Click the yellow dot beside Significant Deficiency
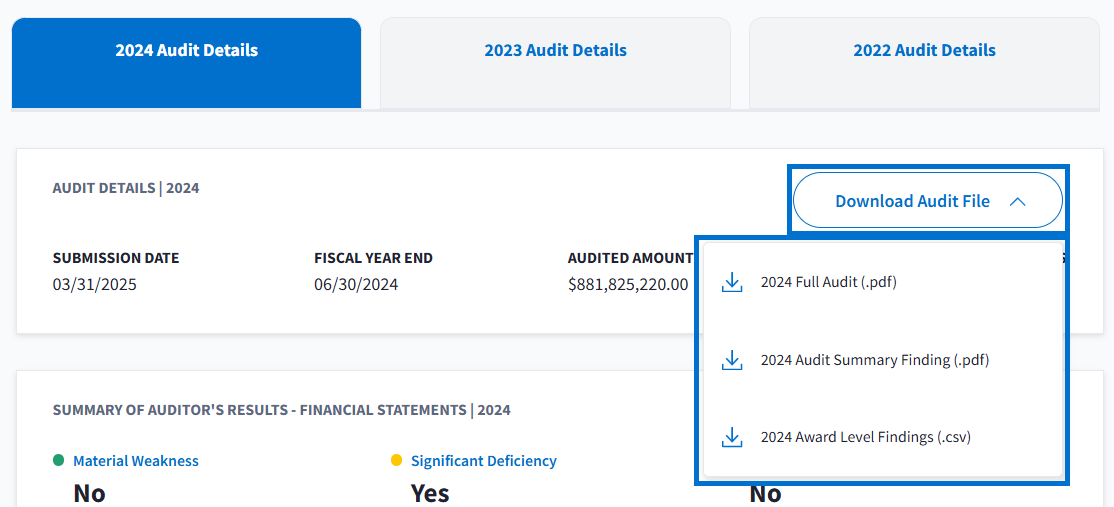This screenshot has height=507, width=1114. coord(396,461)
